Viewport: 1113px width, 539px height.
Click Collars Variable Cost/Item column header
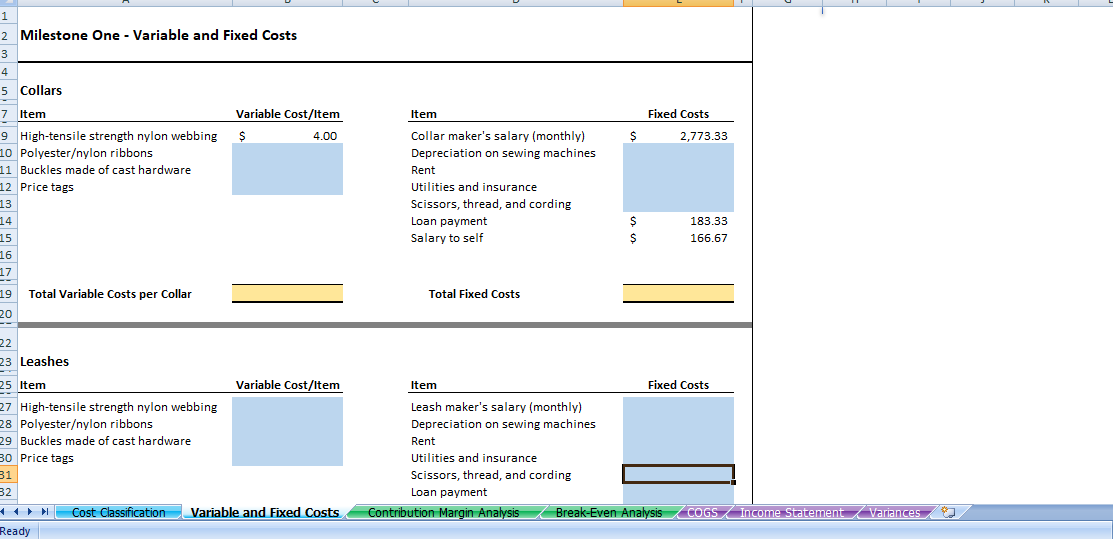click(x=287, y=114)
